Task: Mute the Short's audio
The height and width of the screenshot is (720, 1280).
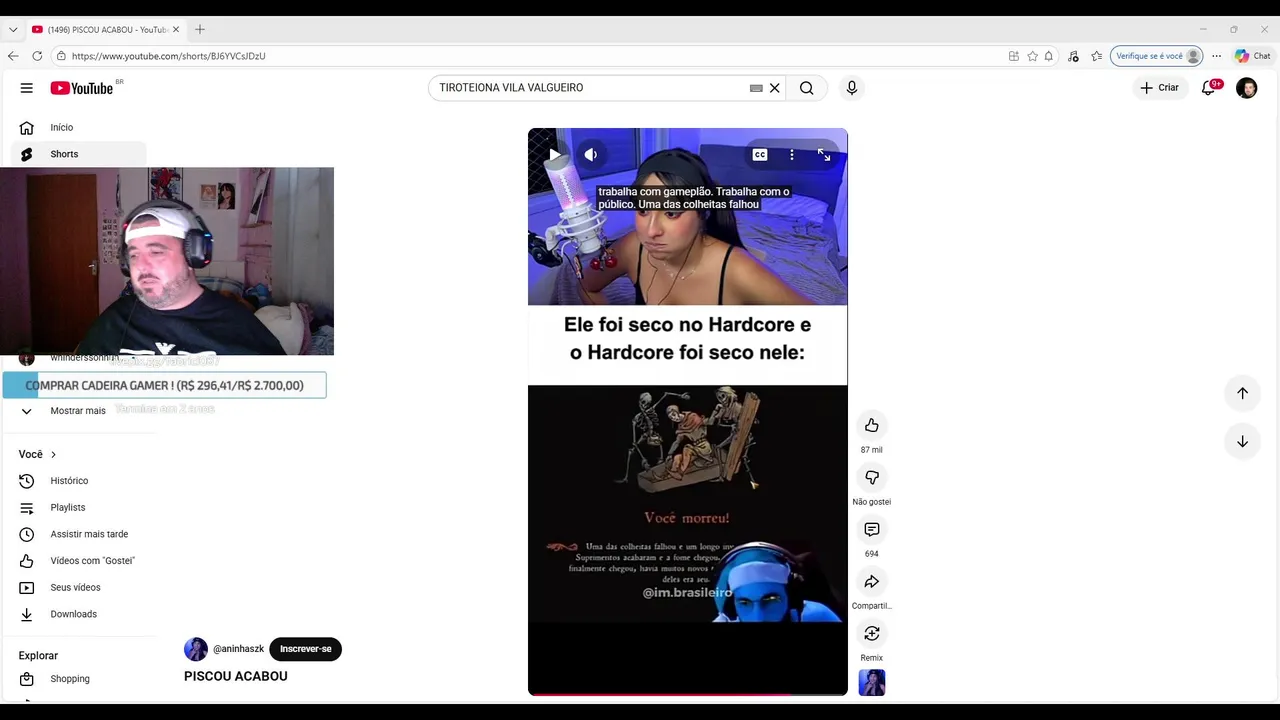Action: click(x=591, y=155)
